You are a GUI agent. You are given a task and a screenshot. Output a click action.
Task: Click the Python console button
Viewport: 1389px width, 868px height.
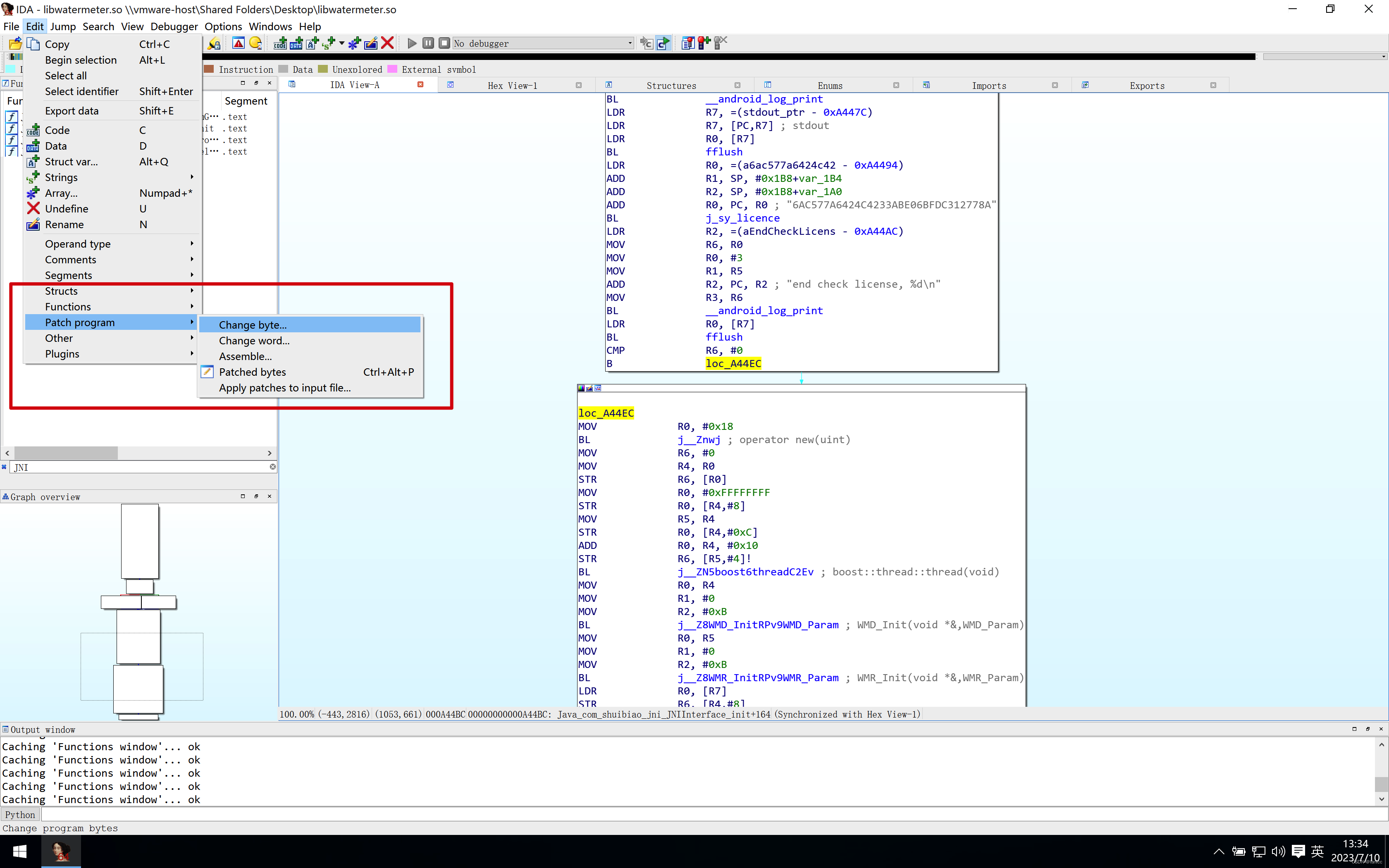(20, 815)
